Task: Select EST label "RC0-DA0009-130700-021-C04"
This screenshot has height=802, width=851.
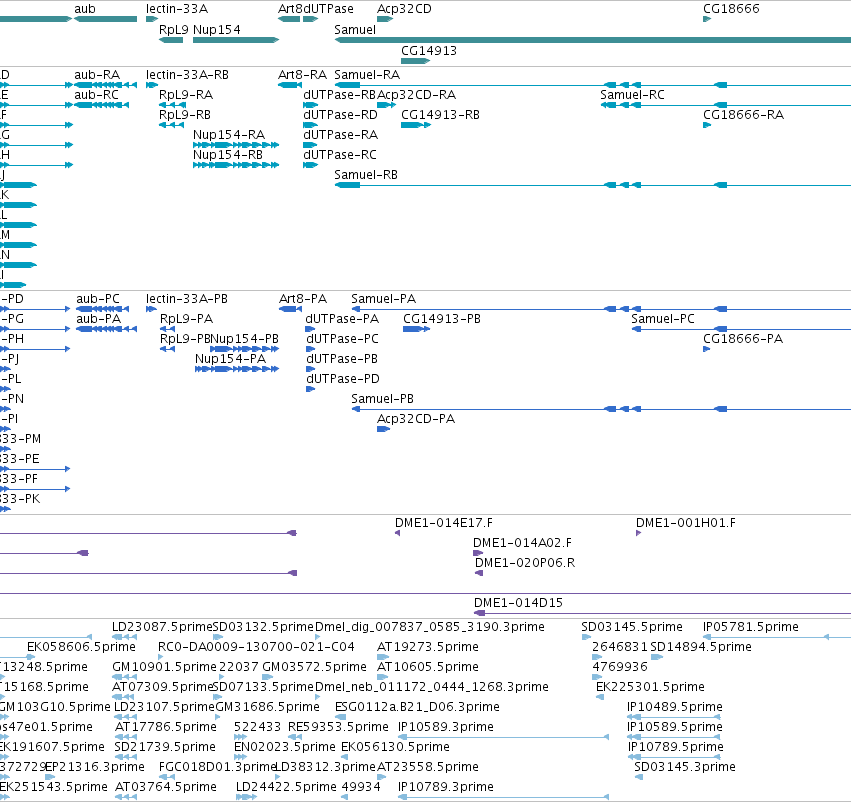Action: click(256, 647)
